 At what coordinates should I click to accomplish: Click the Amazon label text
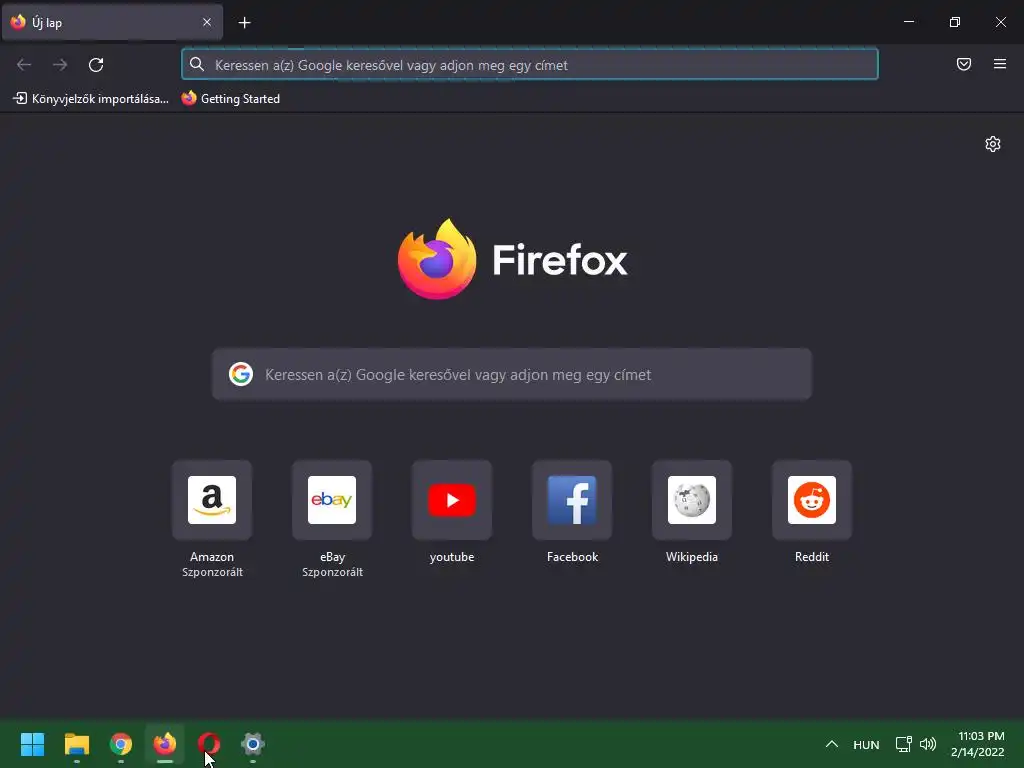point(212,557)
